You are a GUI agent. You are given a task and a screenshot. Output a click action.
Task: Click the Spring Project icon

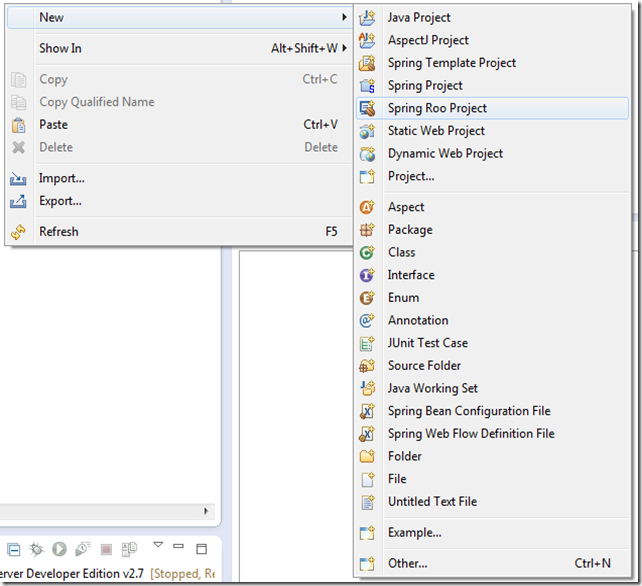(367, 86)
